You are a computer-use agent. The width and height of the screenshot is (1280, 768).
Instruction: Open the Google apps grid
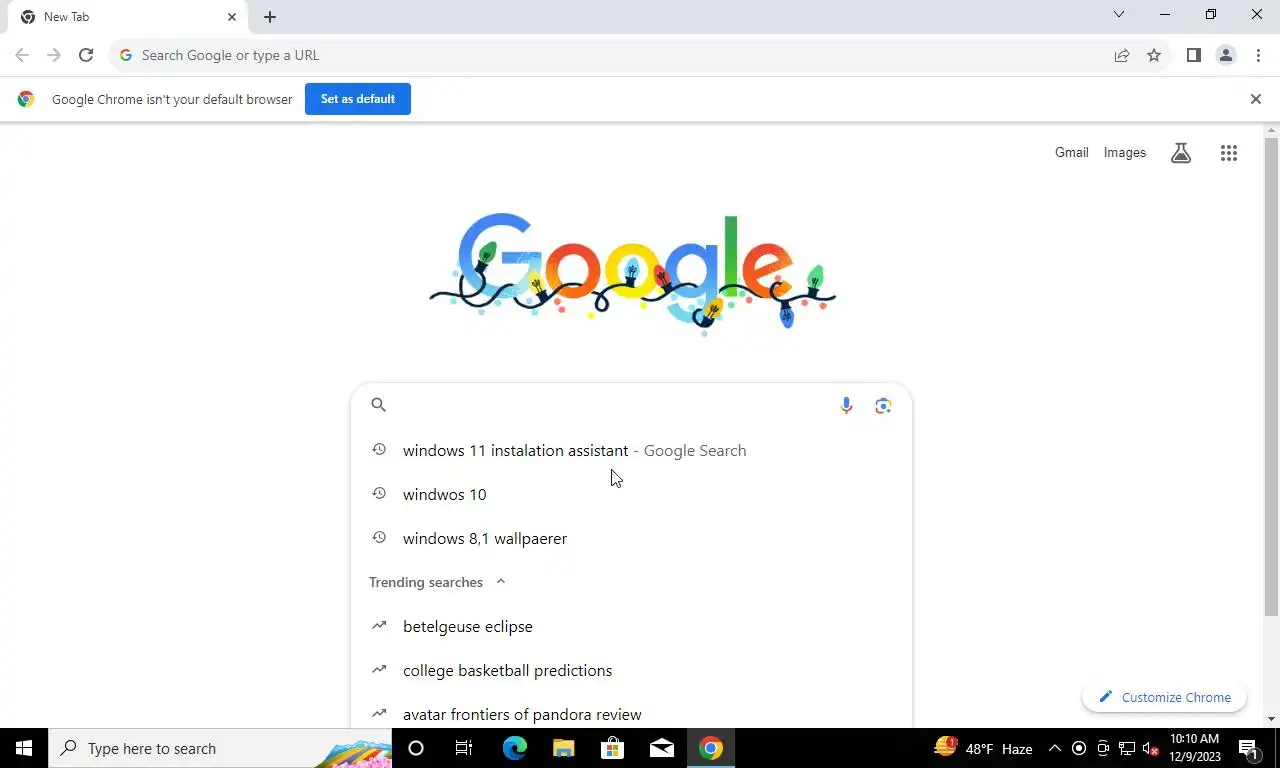pos(1229,153)
